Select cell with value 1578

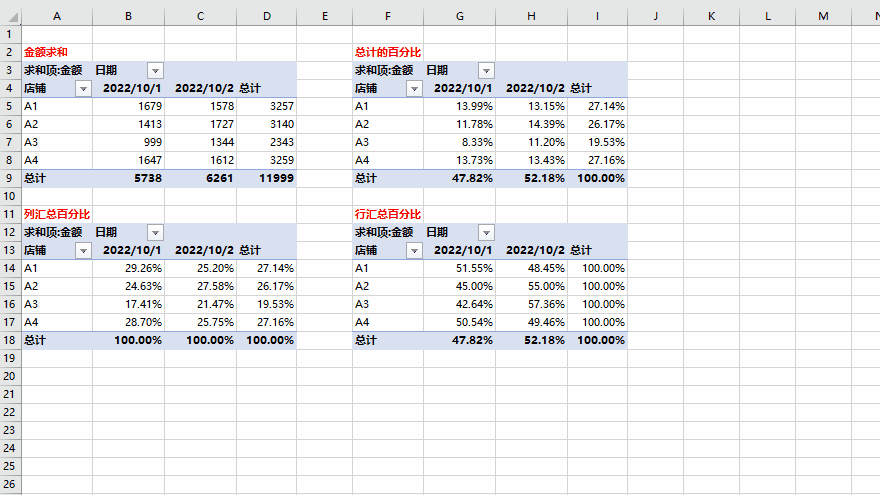[x=200, y=106]
